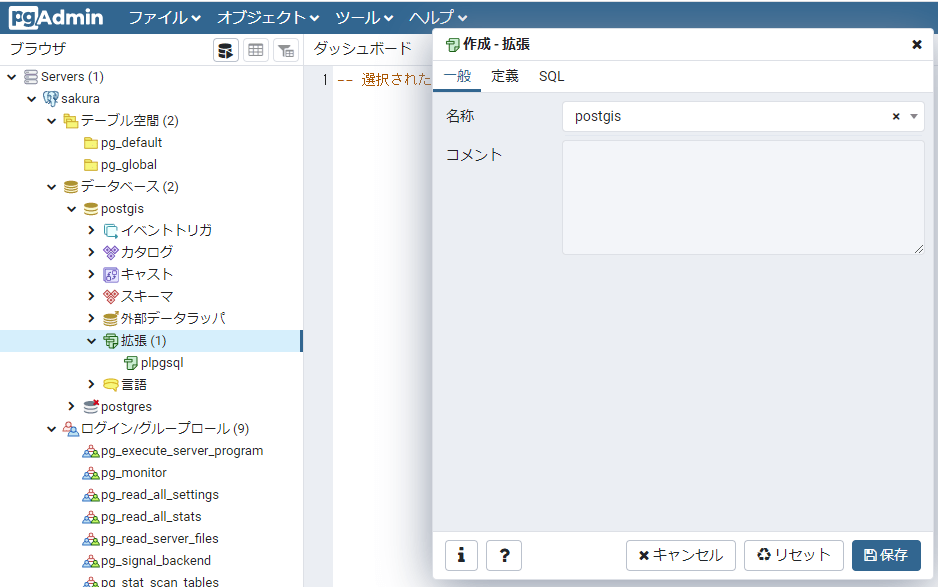Open the オブジェクト menu
This screenshot has height=587, width=938.
click(x=268, y=18)
